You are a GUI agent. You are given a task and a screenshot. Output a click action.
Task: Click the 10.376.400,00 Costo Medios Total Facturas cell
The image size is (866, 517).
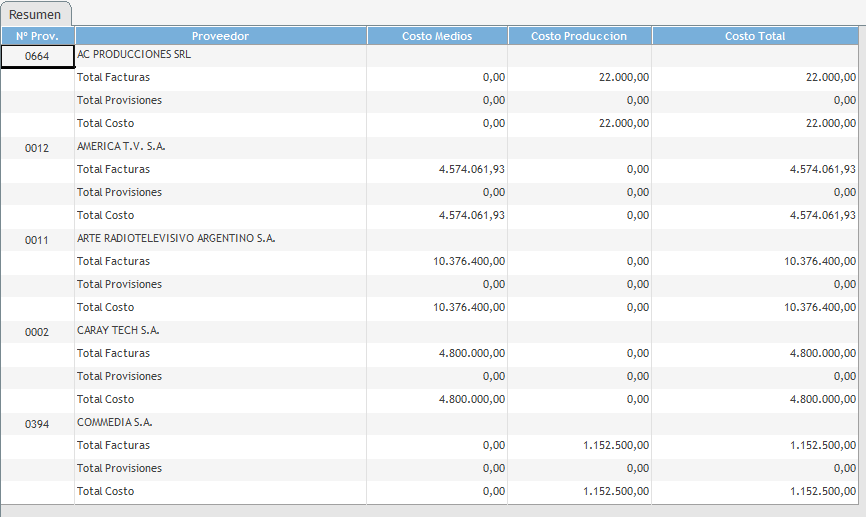point(468,261)
